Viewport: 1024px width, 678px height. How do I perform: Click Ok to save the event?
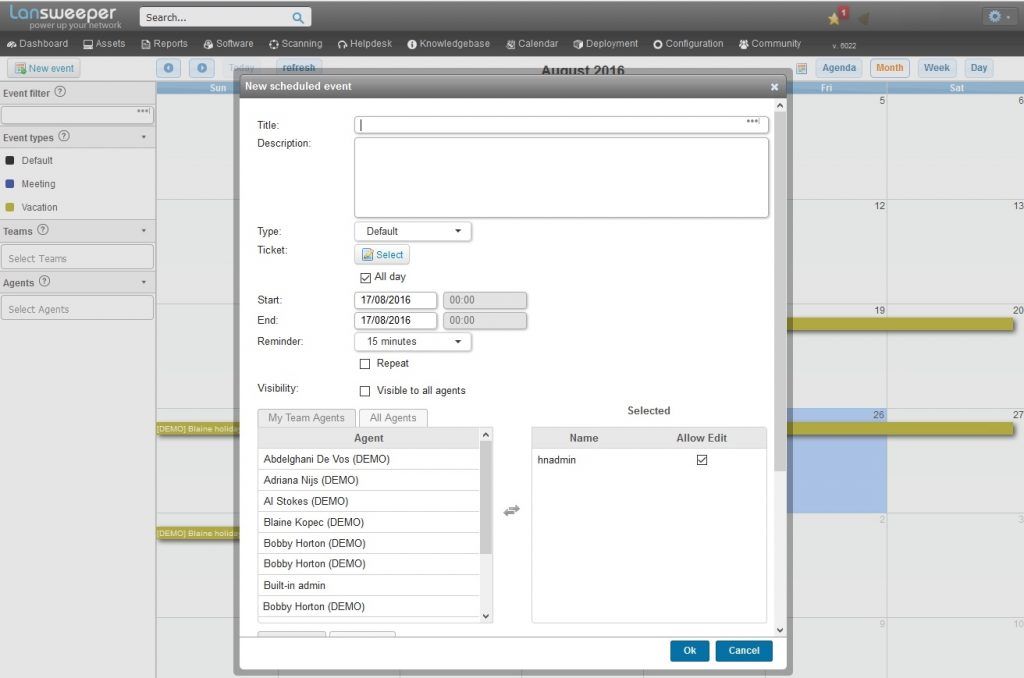pos(689,650)
